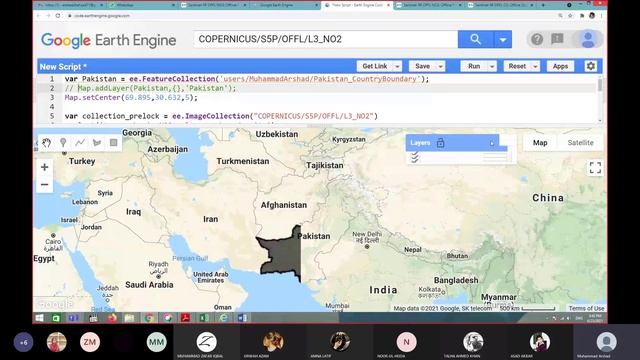Click the collection_prelock code line
The image size is (640, 360).
point(221,116)
